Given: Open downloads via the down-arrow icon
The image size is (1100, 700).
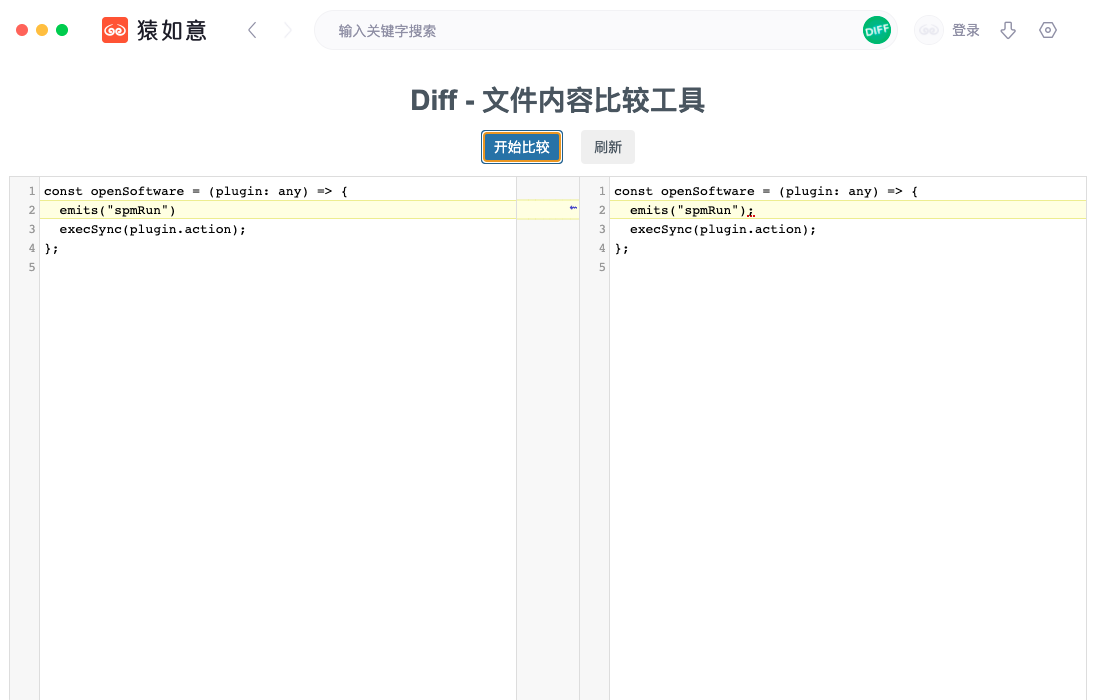Looking at the screenshot, I should (1008, 30).
